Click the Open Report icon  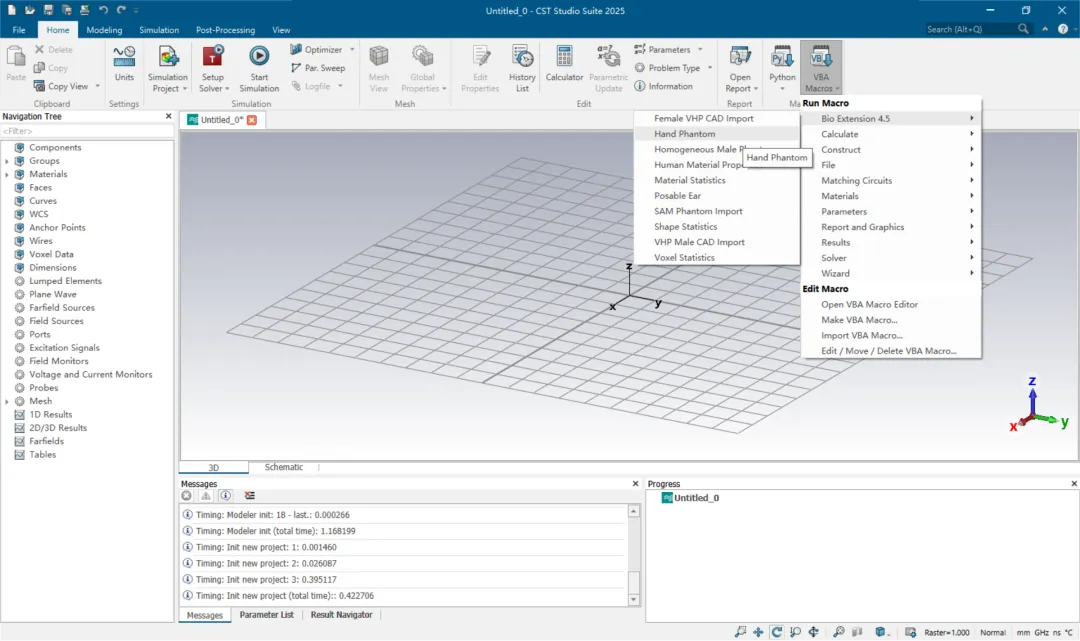pos(740,57)
